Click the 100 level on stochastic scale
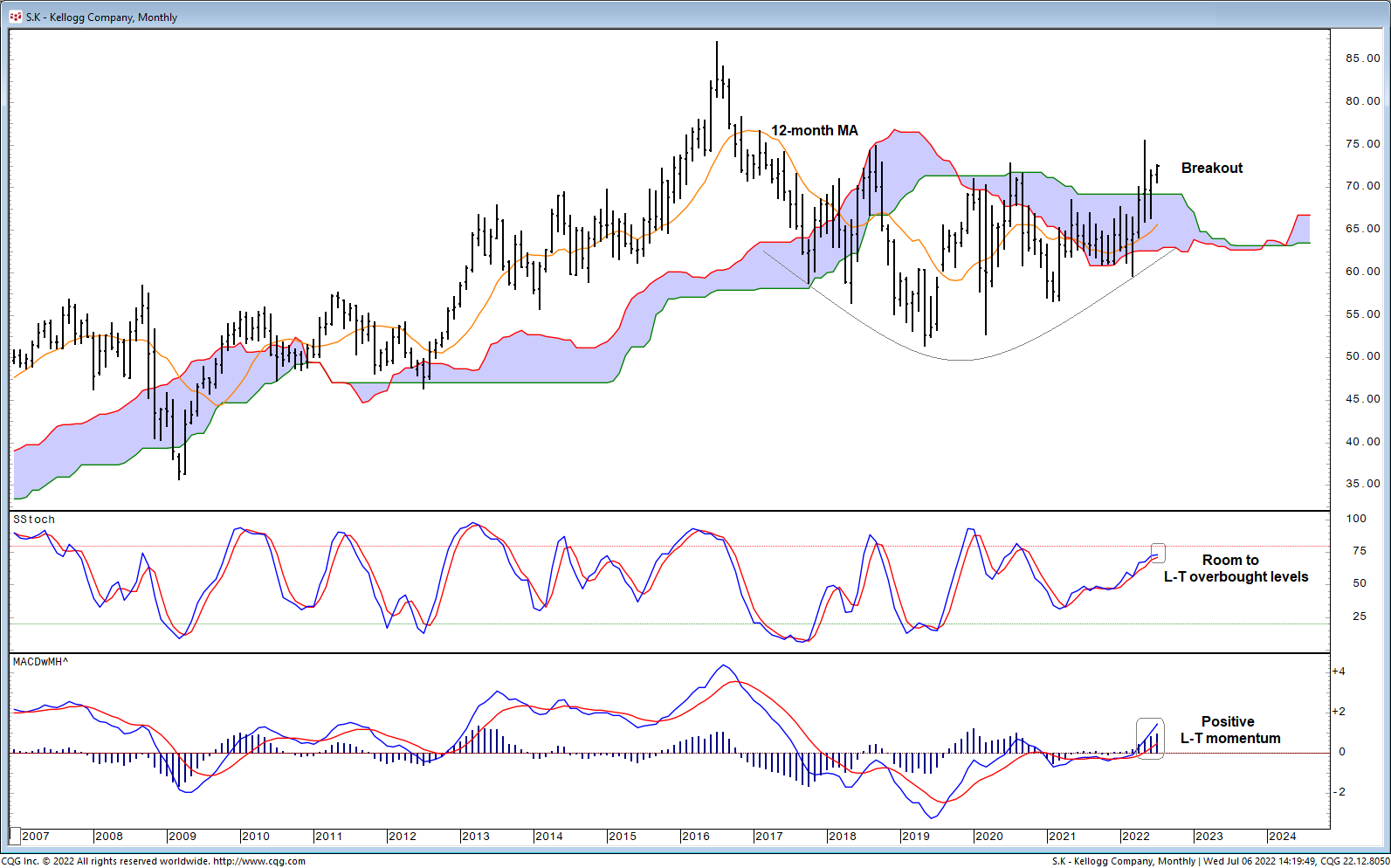The width and height of the screenshot is (1391, 868). coord(1356,519)
